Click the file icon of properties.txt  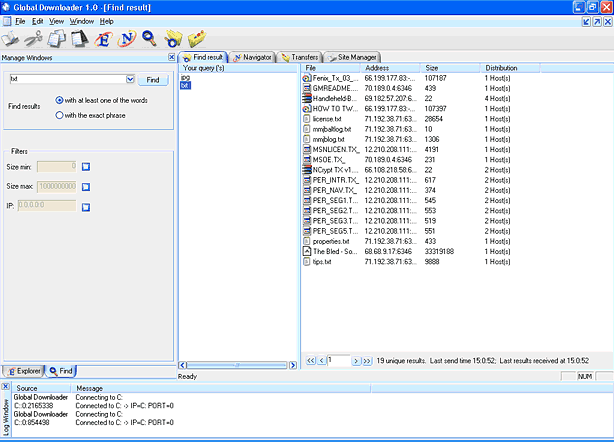pos(307,241)
